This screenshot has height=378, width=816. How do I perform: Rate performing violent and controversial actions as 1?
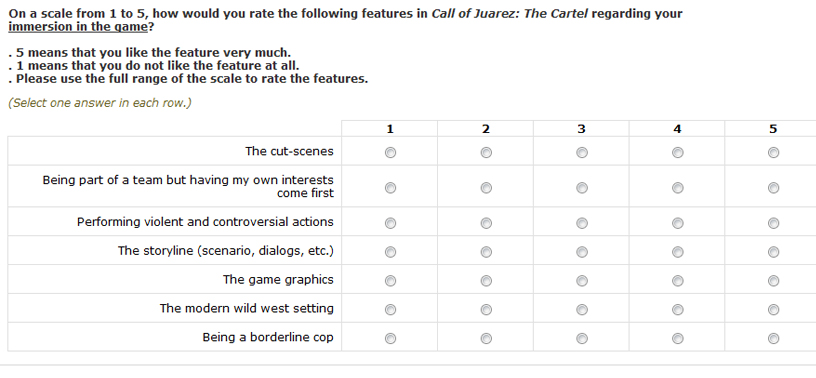390,223
